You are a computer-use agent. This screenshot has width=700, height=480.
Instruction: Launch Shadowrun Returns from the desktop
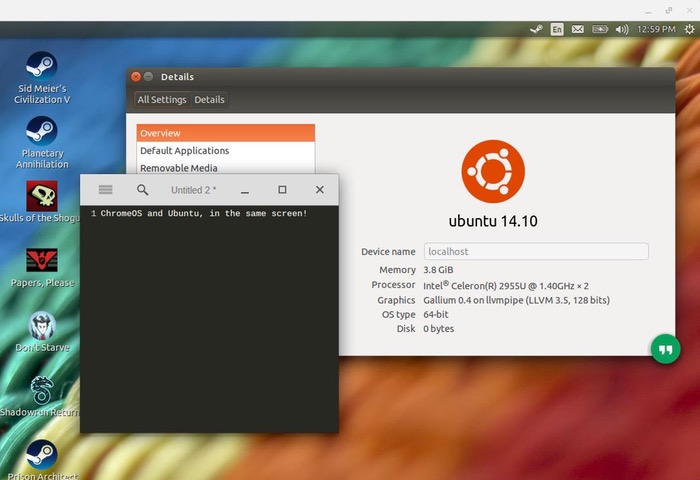(41, 390)
